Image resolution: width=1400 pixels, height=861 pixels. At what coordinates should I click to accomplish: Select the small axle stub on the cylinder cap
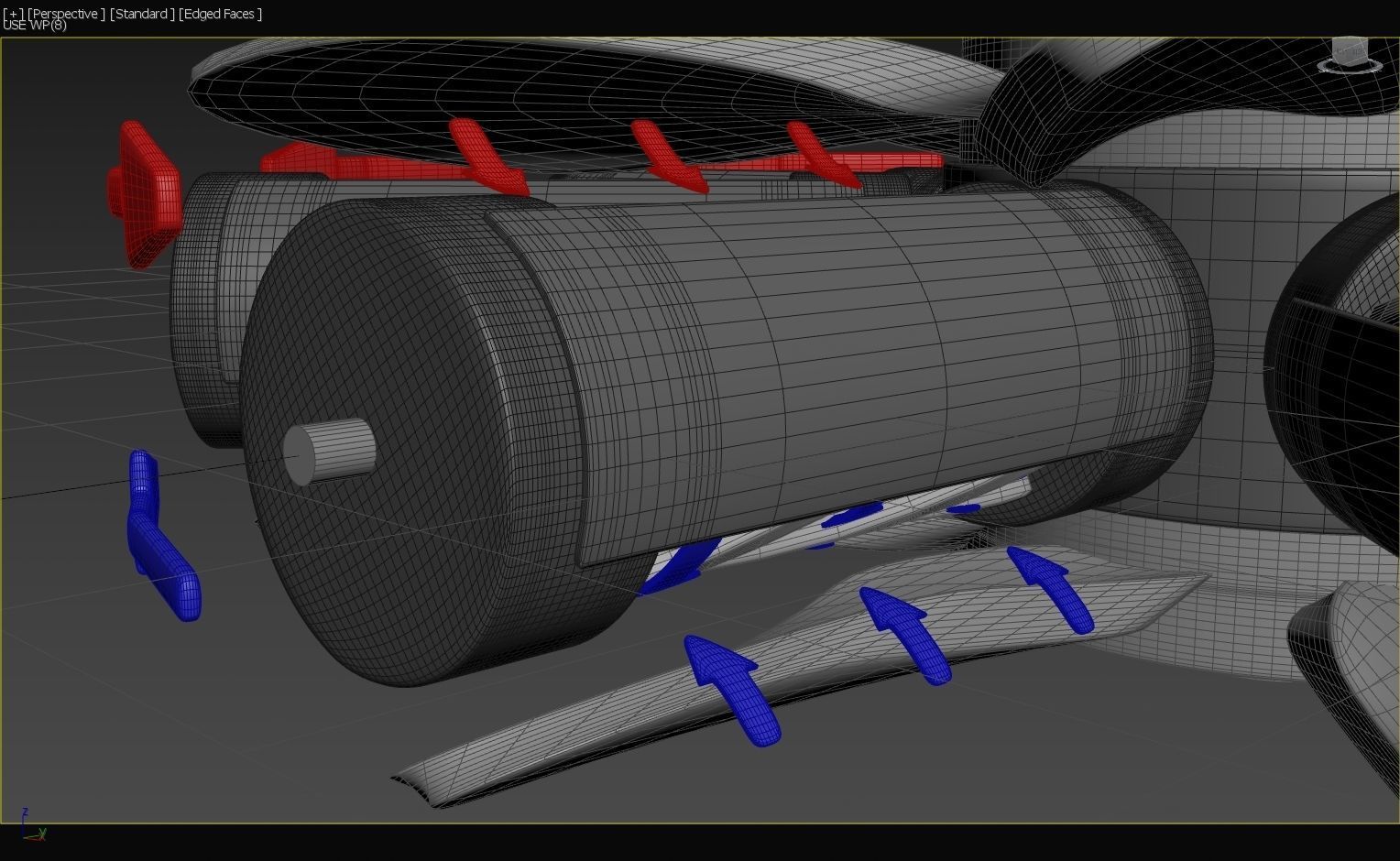pos(329,452)
